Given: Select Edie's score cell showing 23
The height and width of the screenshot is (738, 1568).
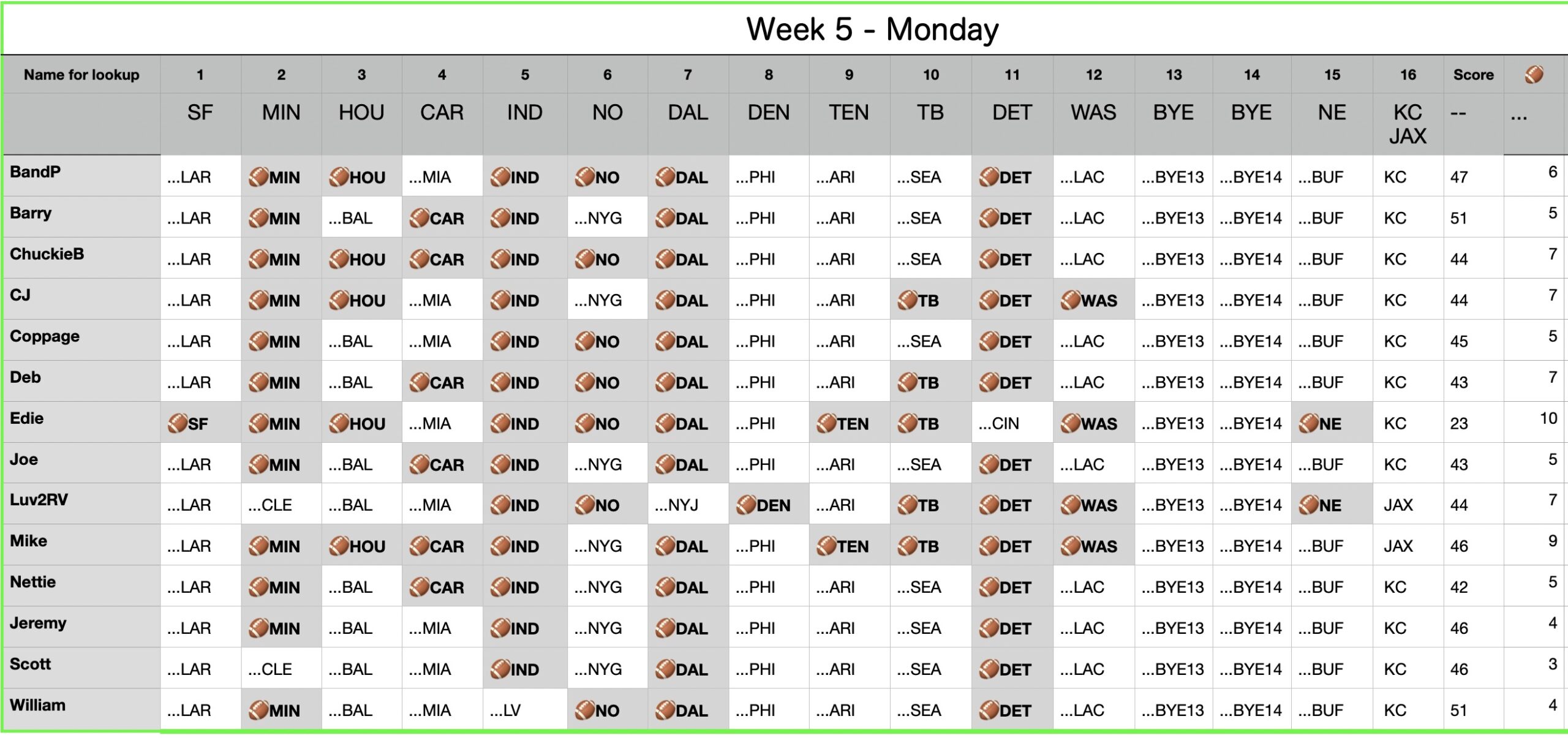Looking at the screenshot, I should [1459, 423].
